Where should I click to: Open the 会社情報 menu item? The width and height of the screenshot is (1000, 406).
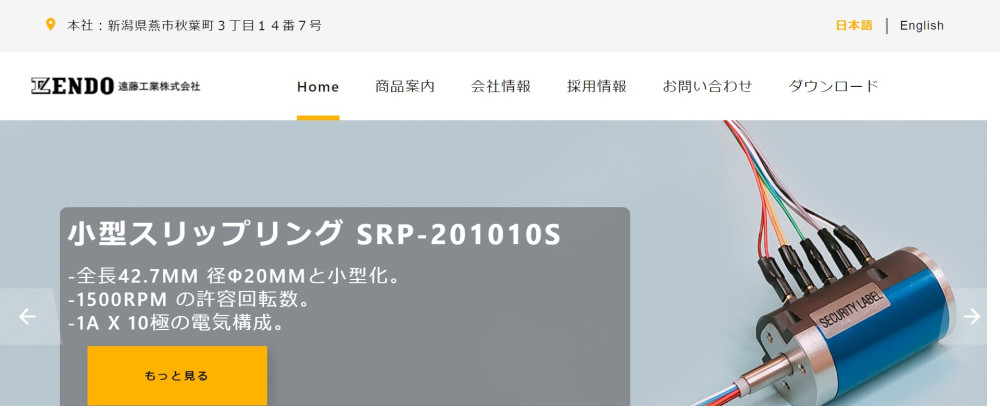click(x=501, y=87)
